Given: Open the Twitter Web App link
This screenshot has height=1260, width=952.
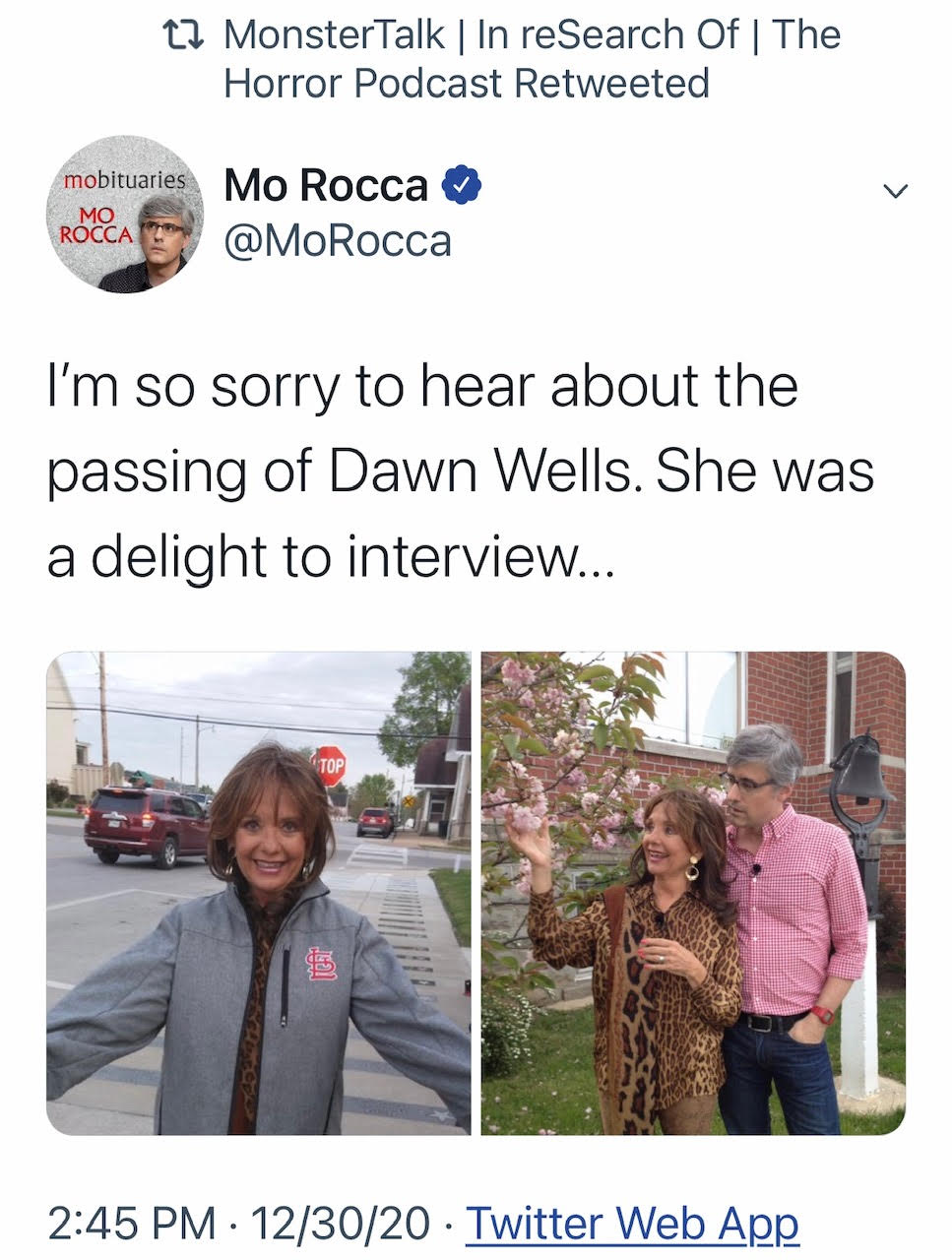Looking at the screenshot, I should click(x=631, y=1224).
